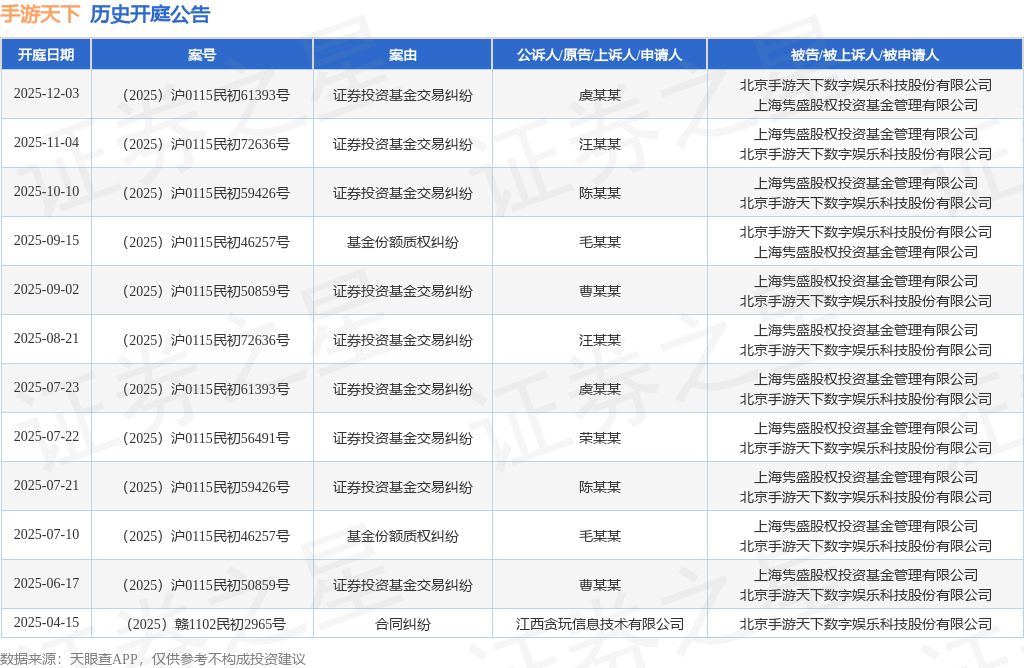The width and height of the screenshot is (1024, 668).
Task: Select case number 沪0115民初46257号 in 2025-09-15 row
Action: coord(206,242)
